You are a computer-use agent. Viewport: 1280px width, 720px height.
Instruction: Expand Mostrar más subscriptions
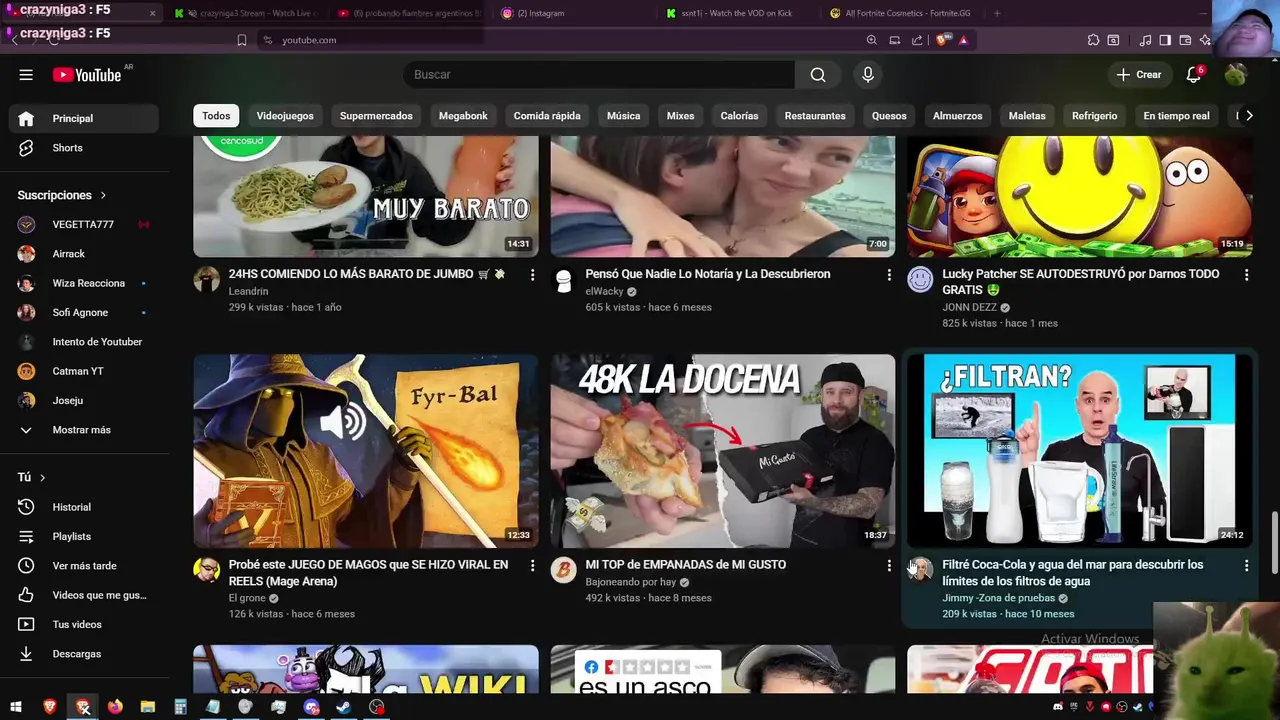click(x=84, y=430)
